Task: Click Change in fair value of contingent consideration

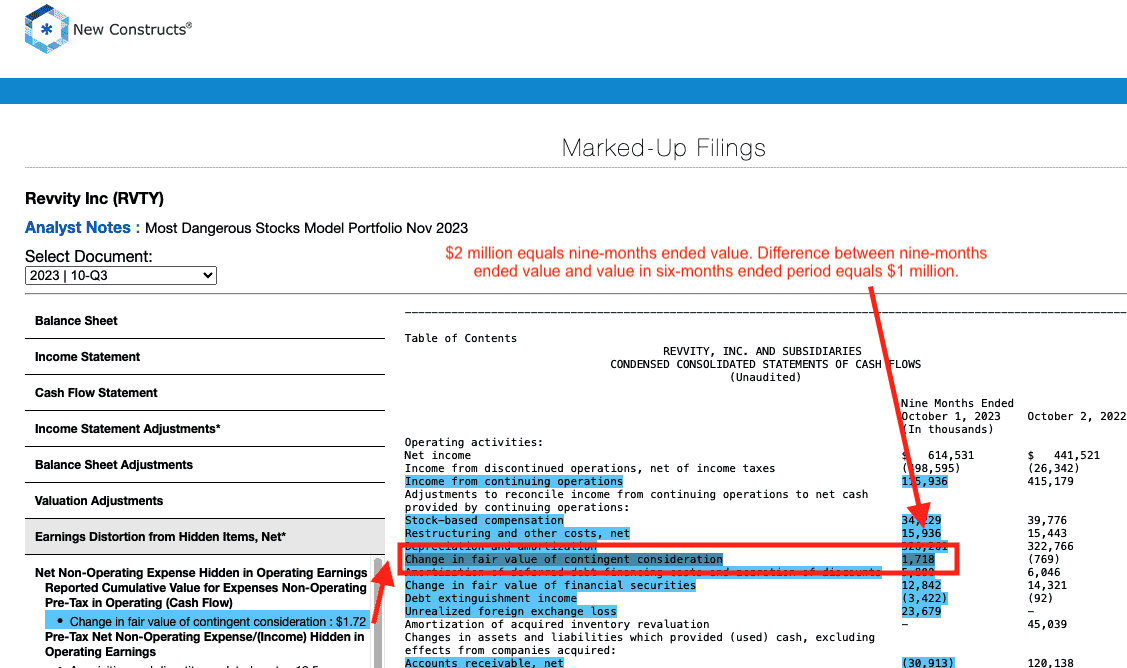Action: (564, 559)
